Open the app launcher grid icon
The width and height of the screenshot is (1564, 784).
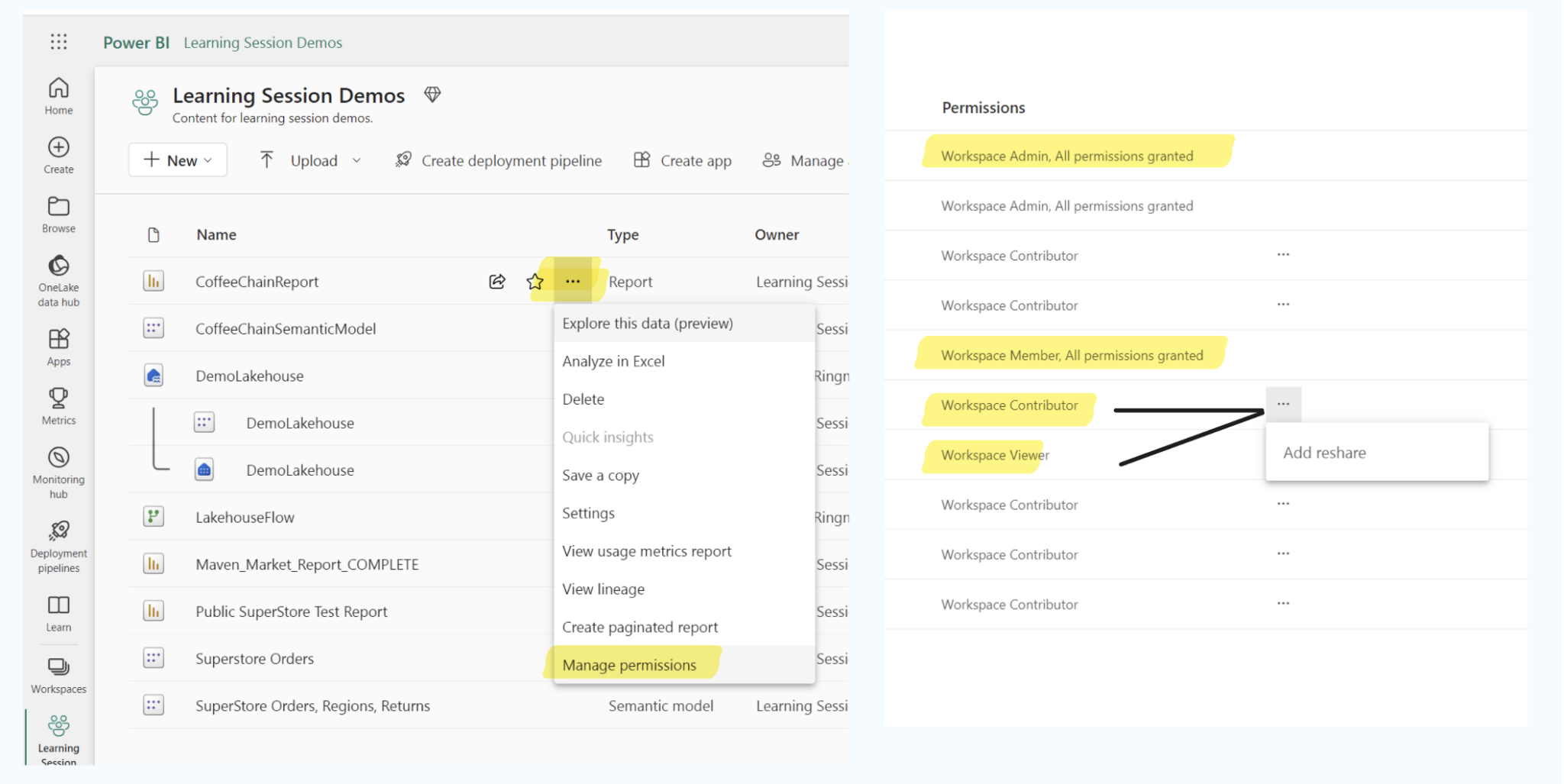coord(59,42)
